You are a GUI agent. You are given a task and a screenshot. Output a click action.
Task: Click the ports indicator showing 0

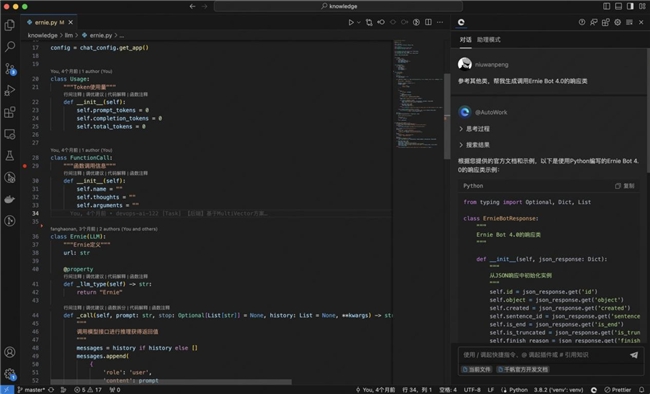[x=115, y=390]
